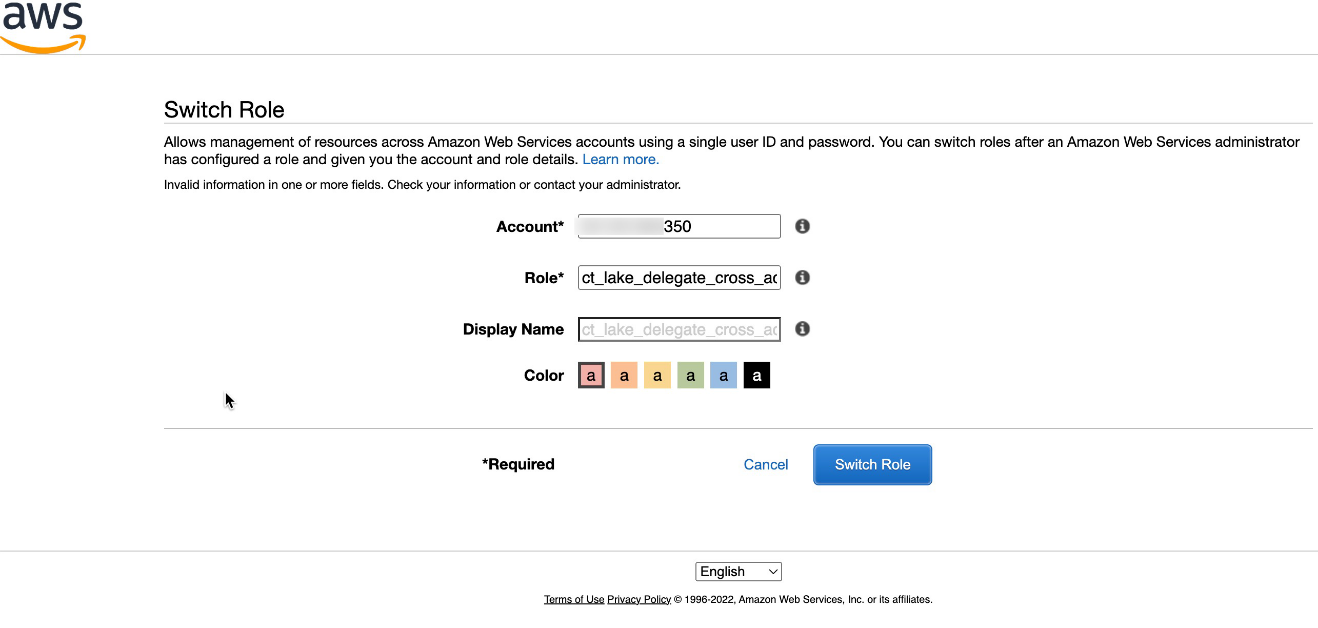Viewport: 1318px width, 628px height.
Task: Click the Account number input field
Action: click(679, 226)
